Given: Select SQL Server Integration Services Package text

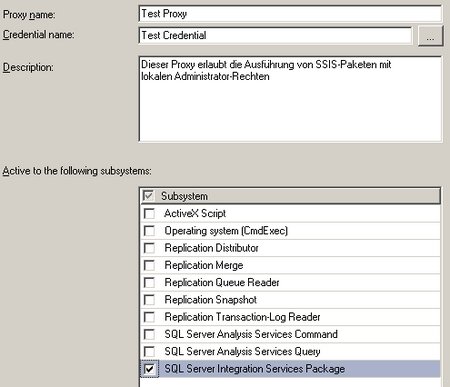Looking at the screenshot, I should [x=255, y=369].
